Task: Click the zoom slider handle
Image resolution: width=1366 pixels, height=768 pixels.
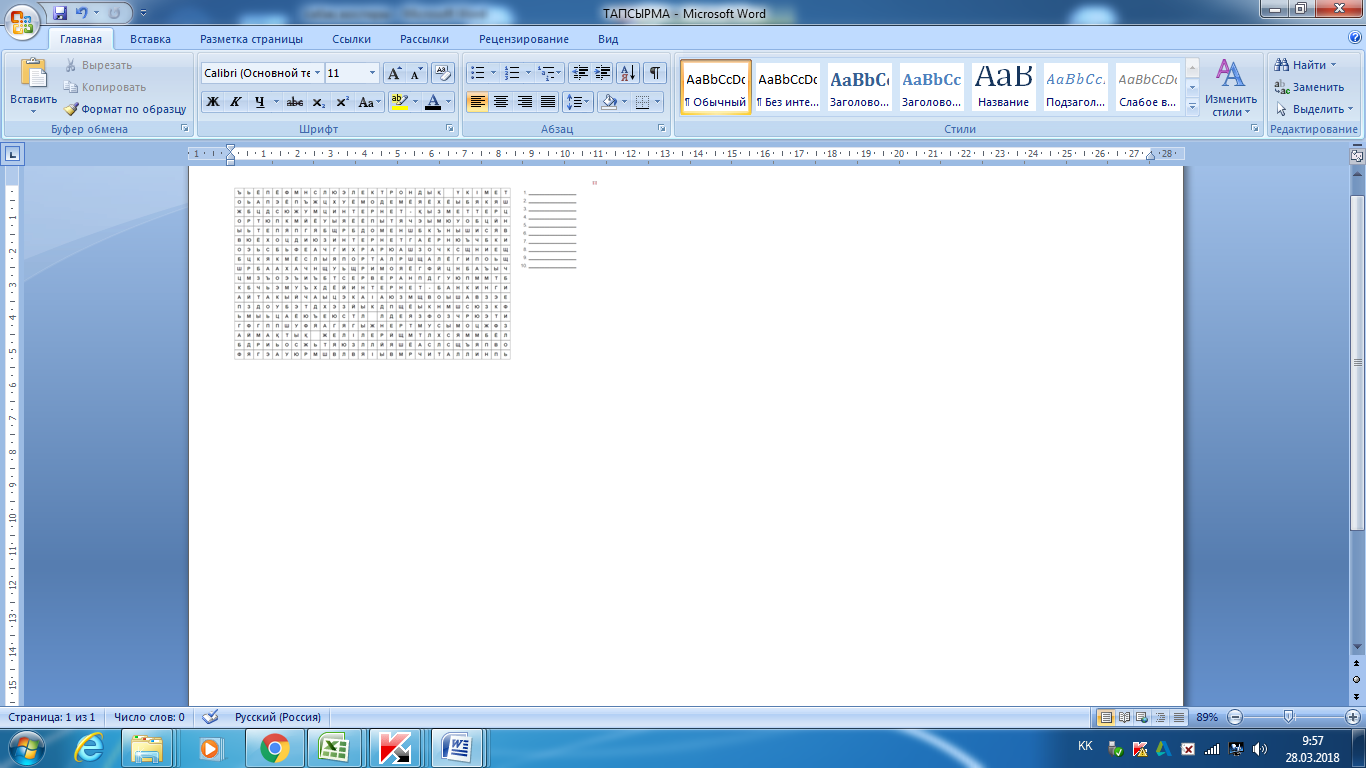Action: point(1289,717)
